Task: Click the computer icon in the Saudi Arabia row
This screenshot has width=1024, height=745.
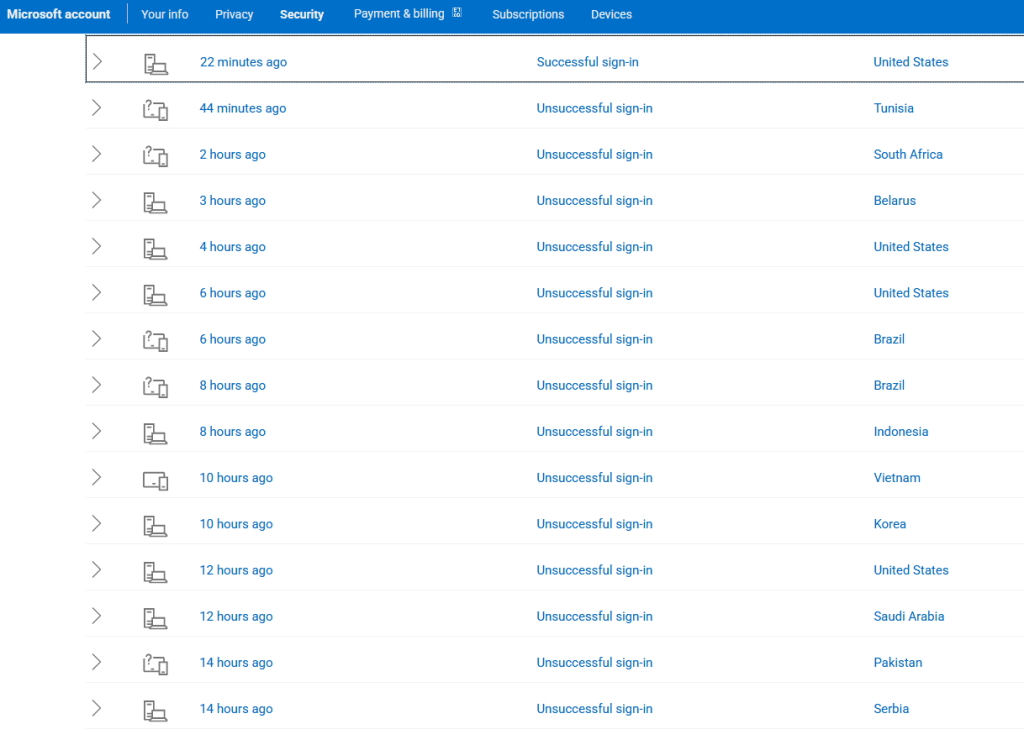Action: coord(155,617)
